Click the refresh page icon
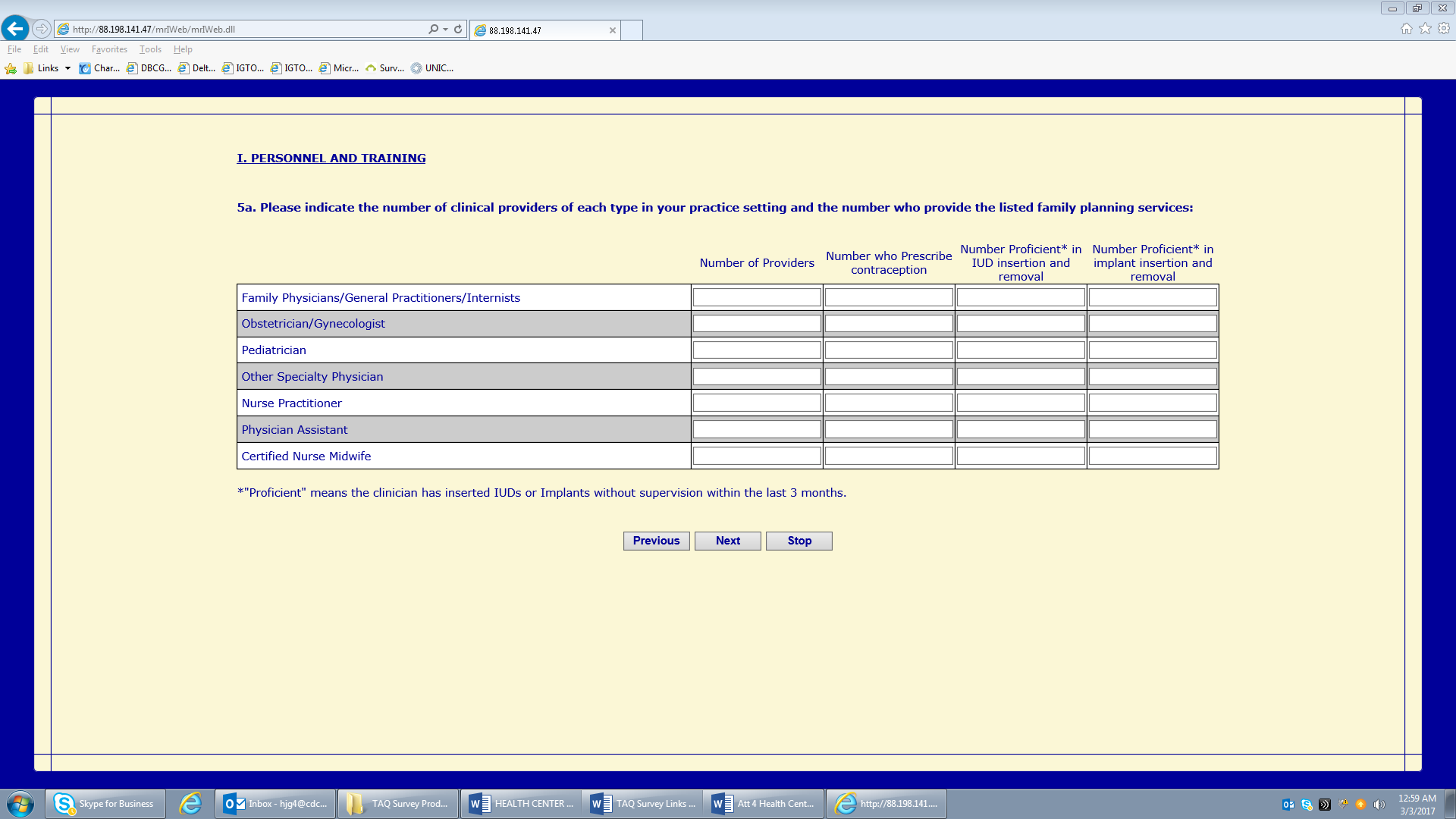The width and height of the screenshot is (1456, 819). (458, 29)
